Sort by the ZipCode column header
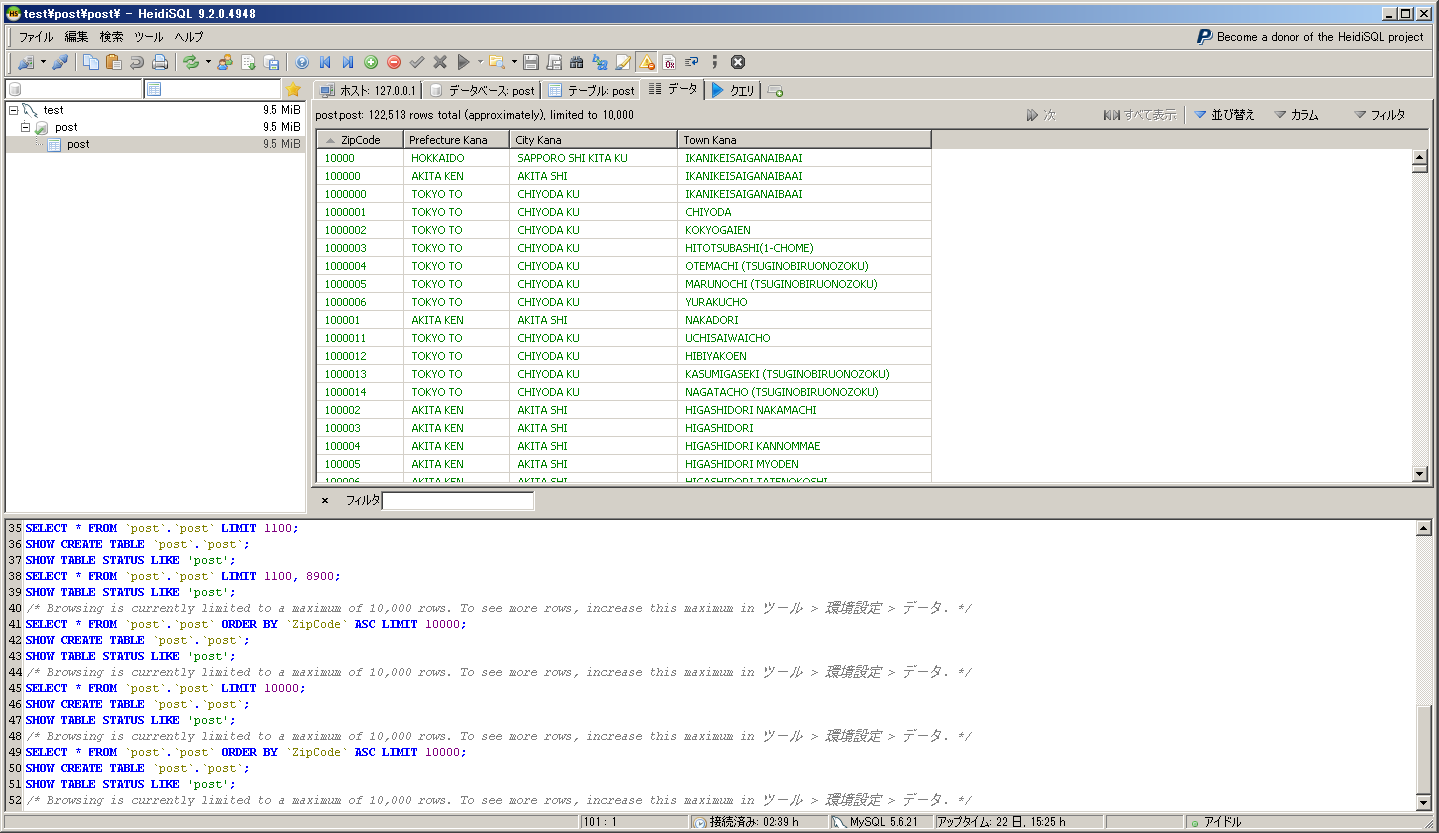Viewport: 1439px width, 833px height. click(x=360, y=140)
